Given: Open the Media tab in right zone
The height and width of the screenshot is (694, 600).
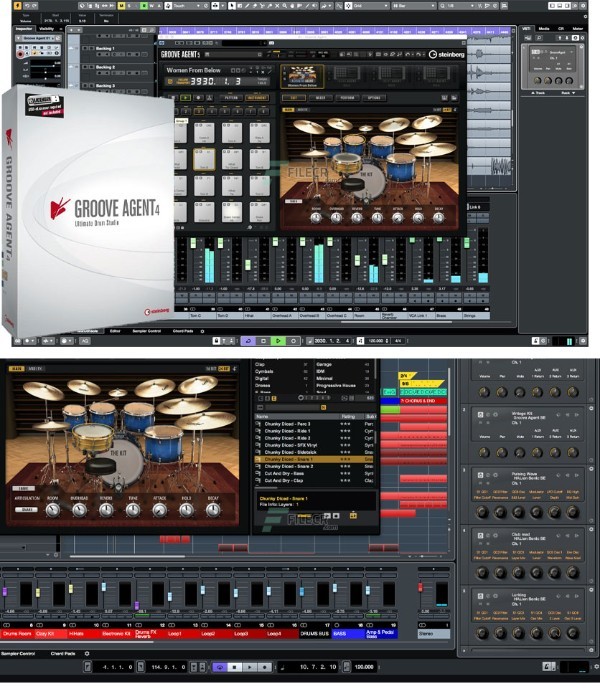Looking at the screenshot, I should (544, 28).
